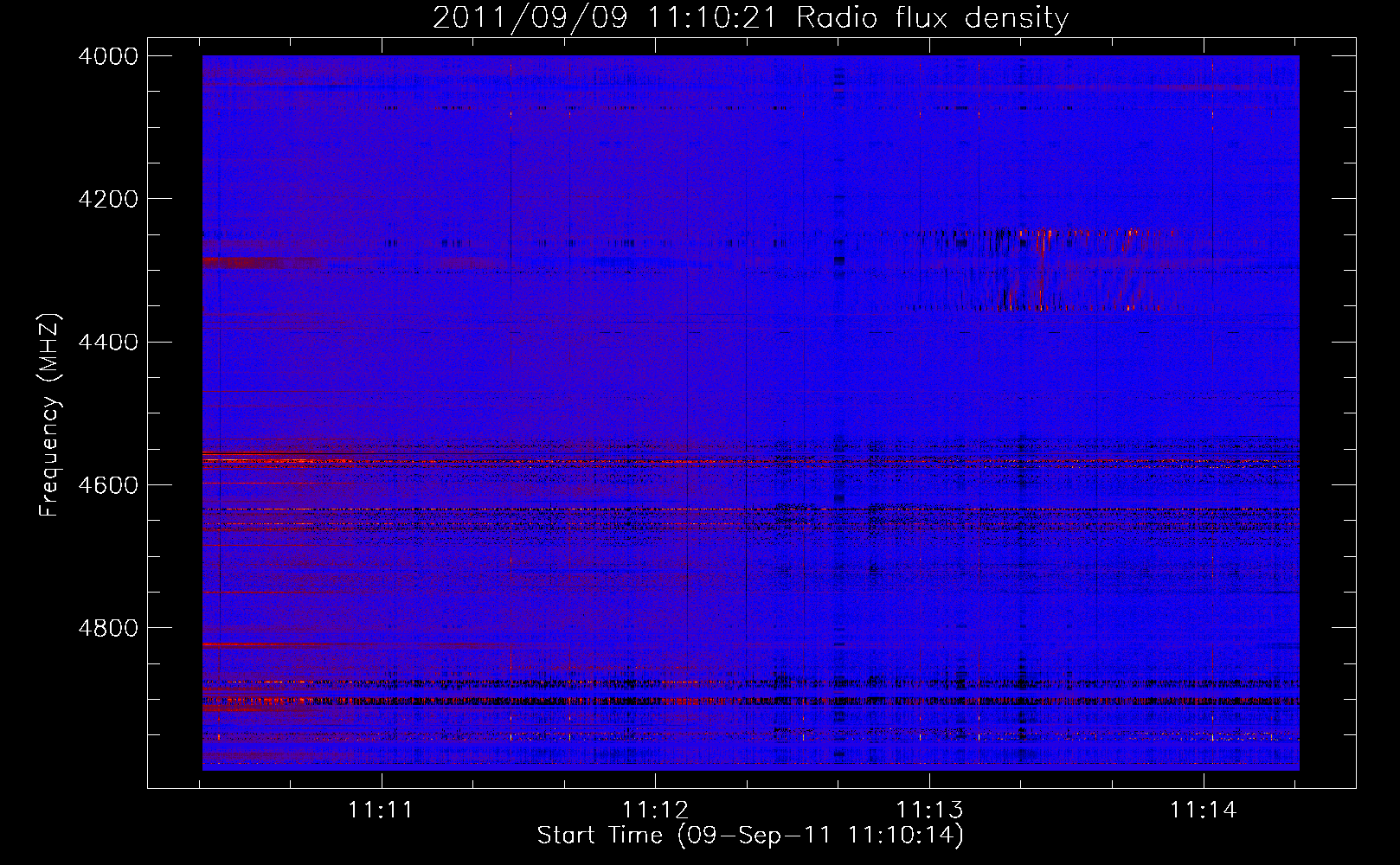Click the 11:13 time axis label
Image resolution: width=1400 pixels, height=865 pixels.
coord(929,811)
